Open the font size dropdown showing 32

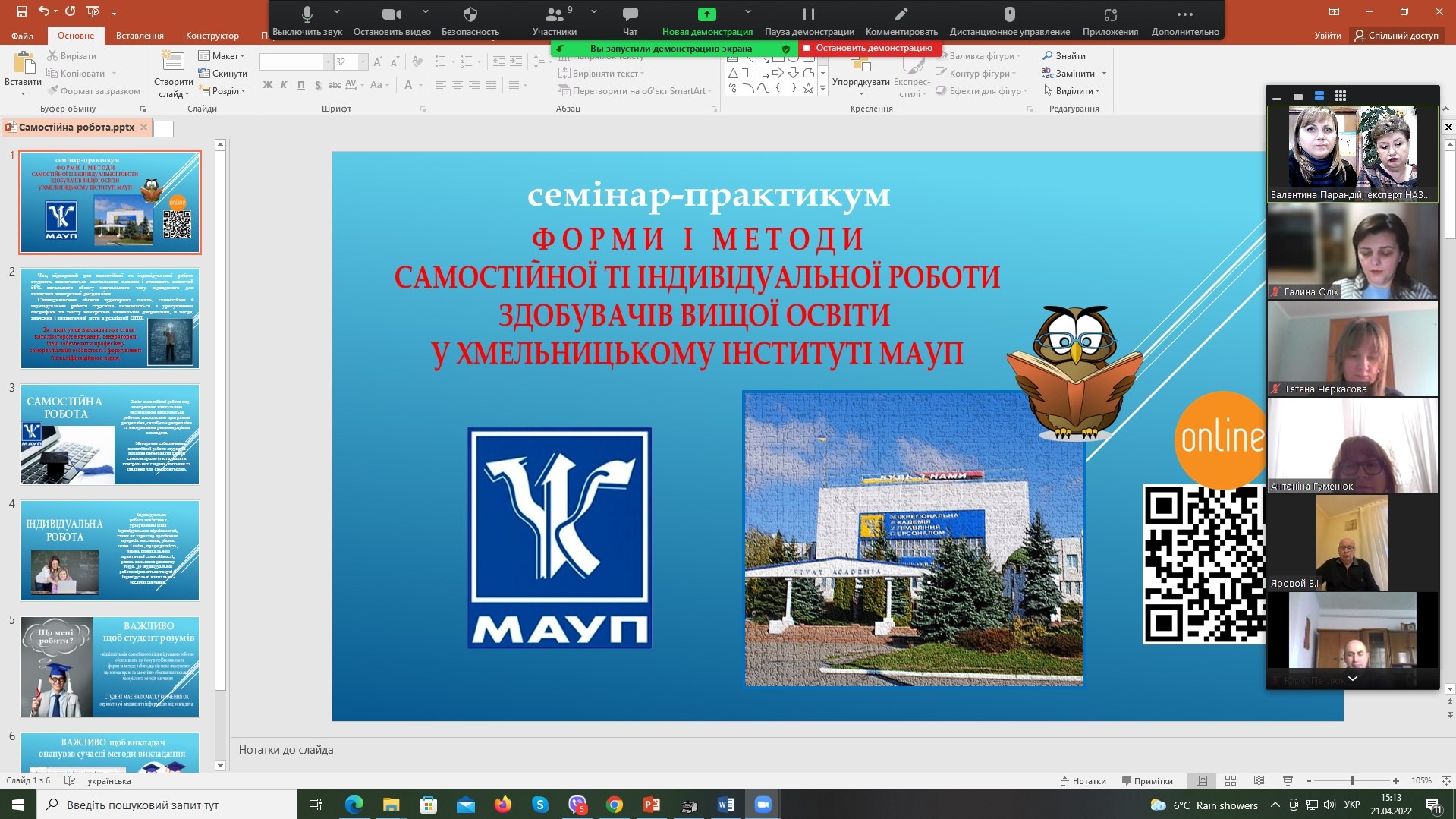click(363, 62)
